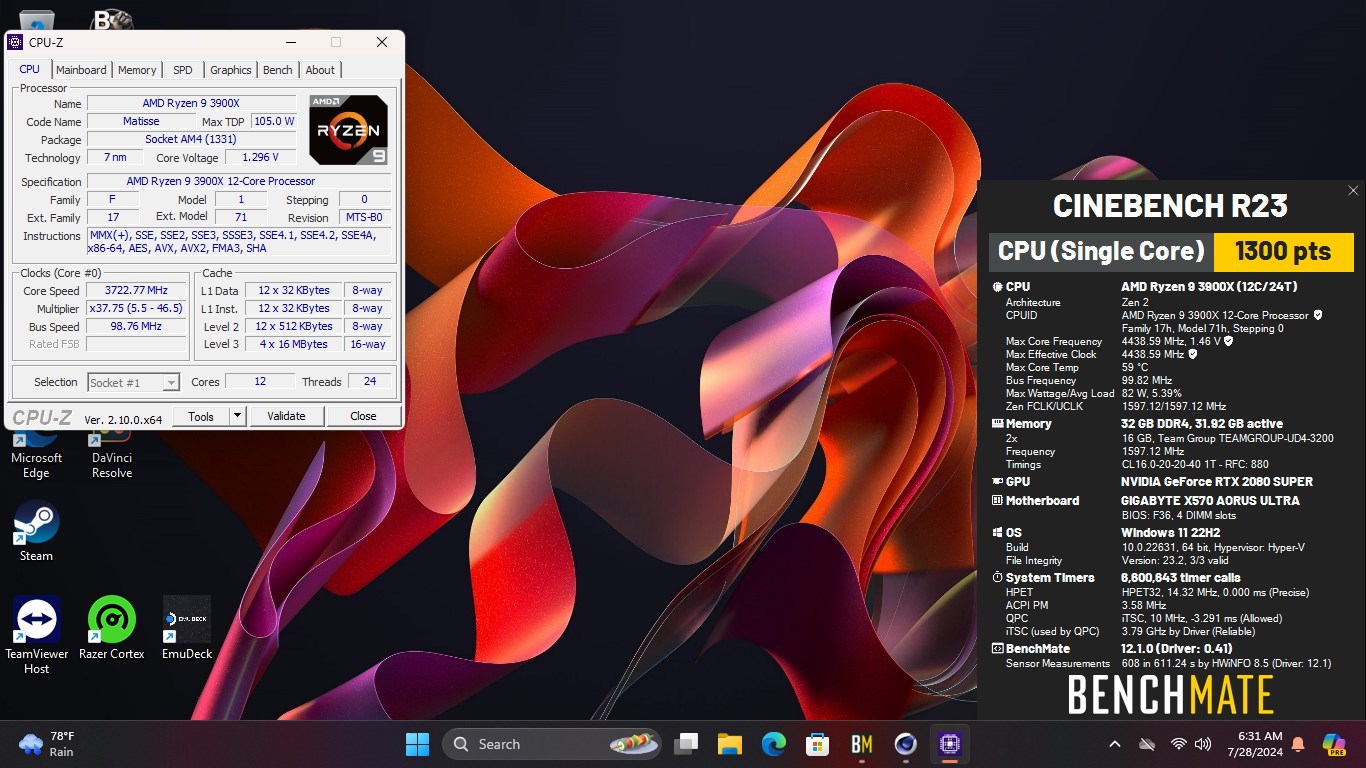This screenshot has height=768, width=1366.
Task: Click the Validate button
Action: coord(286,416)
